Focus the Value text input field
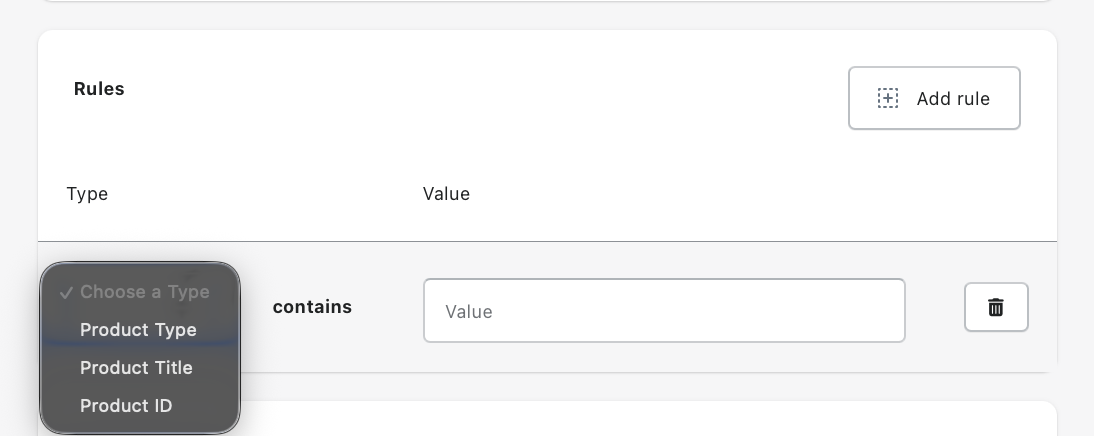The height and width of the screenshot is (436, 1094). pyautogui.click(x=664, y=310)
